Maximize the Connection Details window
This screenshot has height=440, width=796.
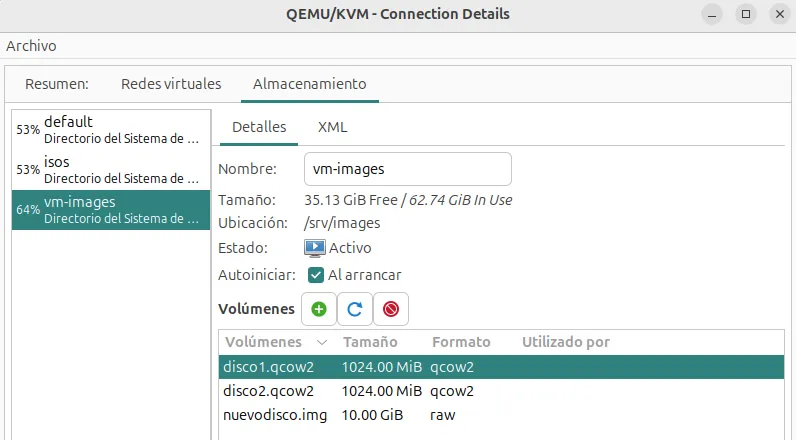coord(745,15)
